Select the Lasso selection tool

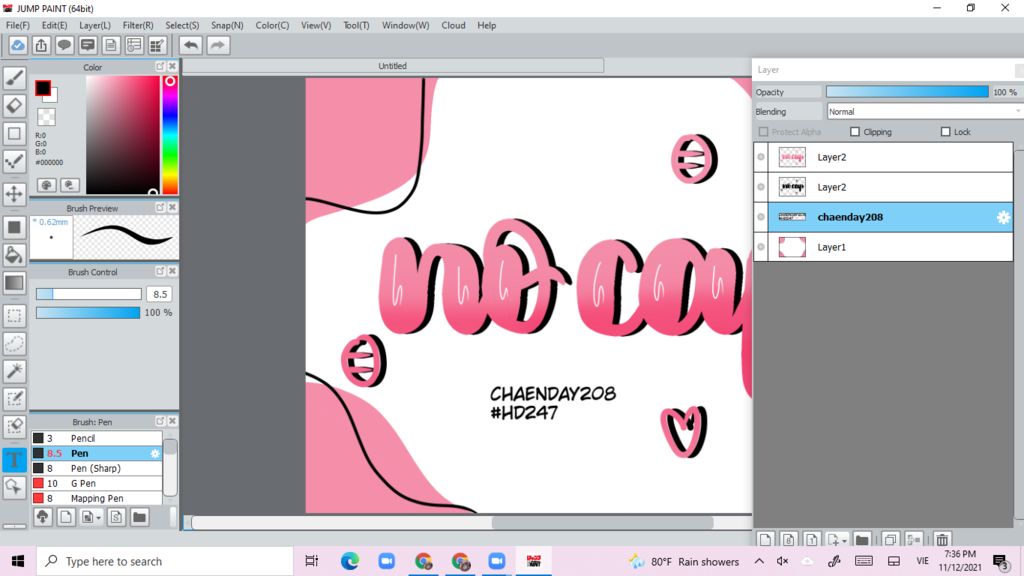pyautogui.click(x=14, y=344)
